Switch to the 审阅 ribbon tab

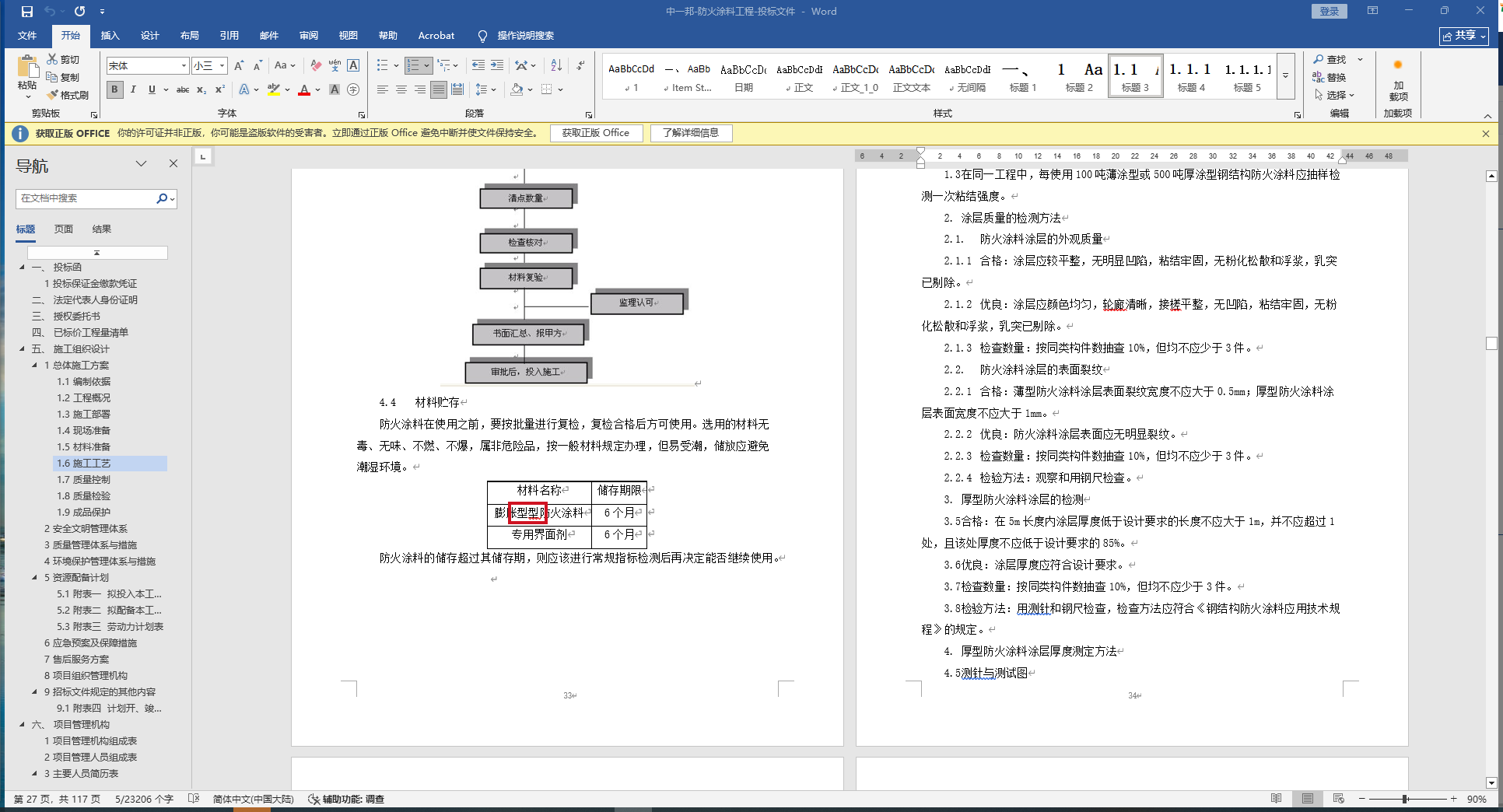tap(308, 36)
